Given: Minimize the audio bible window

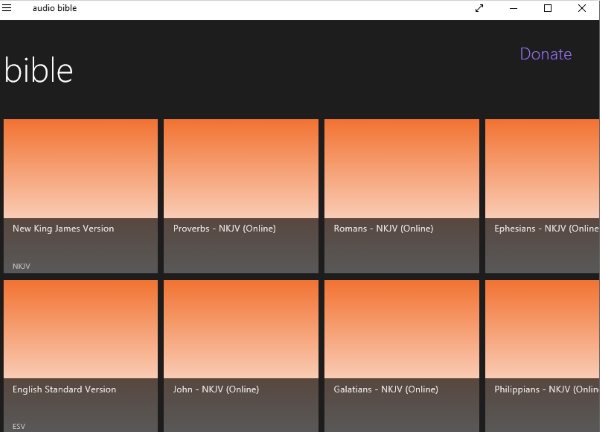Looking at the screenshot, I should [514, 8].
